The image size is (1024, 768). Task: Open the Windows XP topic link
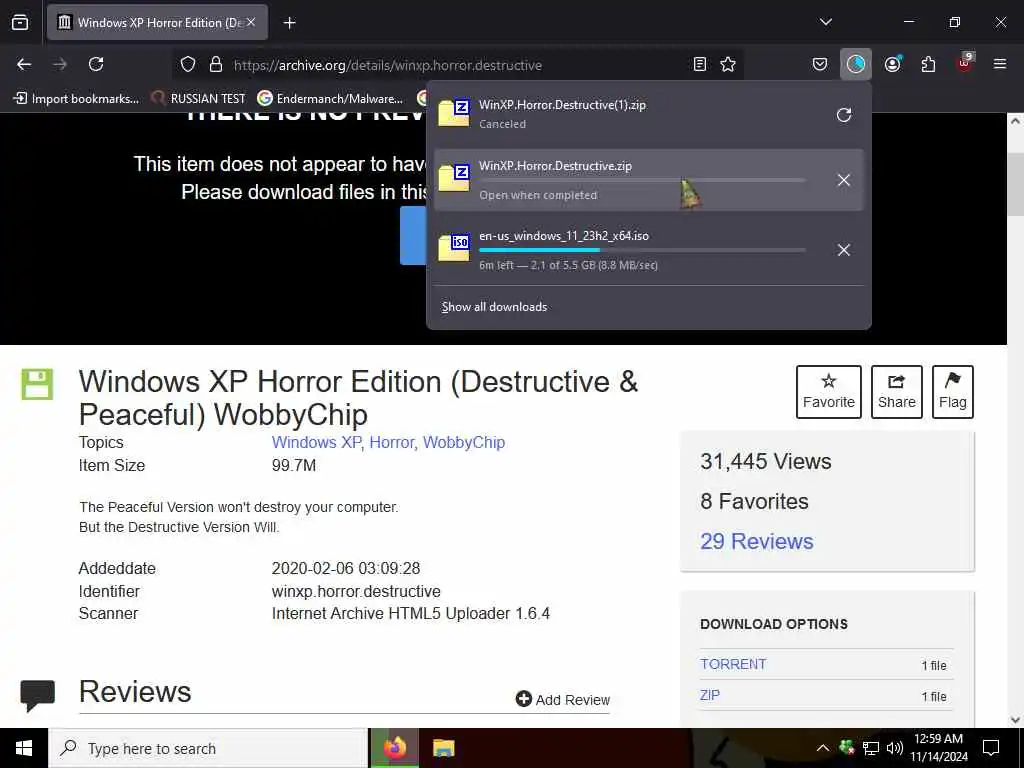click(x=317, y=443)
